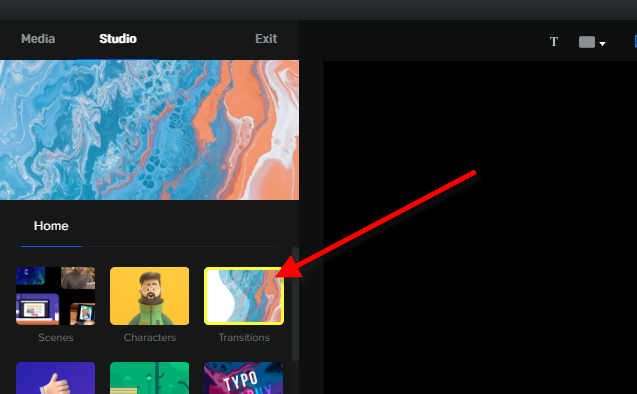Click the blue and orange marble preview banner
This screenshot has width=637, height=394.
pyautogui.click(x=150, y=130)
